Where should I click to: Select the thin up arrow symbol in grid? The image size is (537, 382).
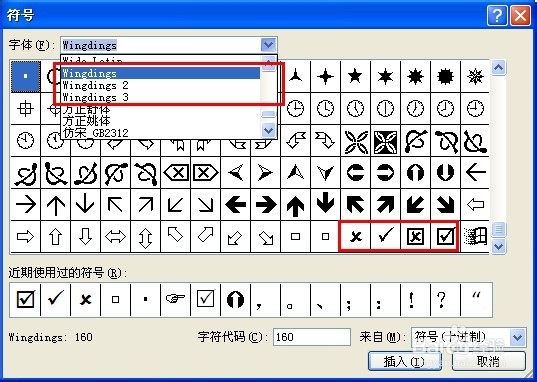tap(56, 205)
